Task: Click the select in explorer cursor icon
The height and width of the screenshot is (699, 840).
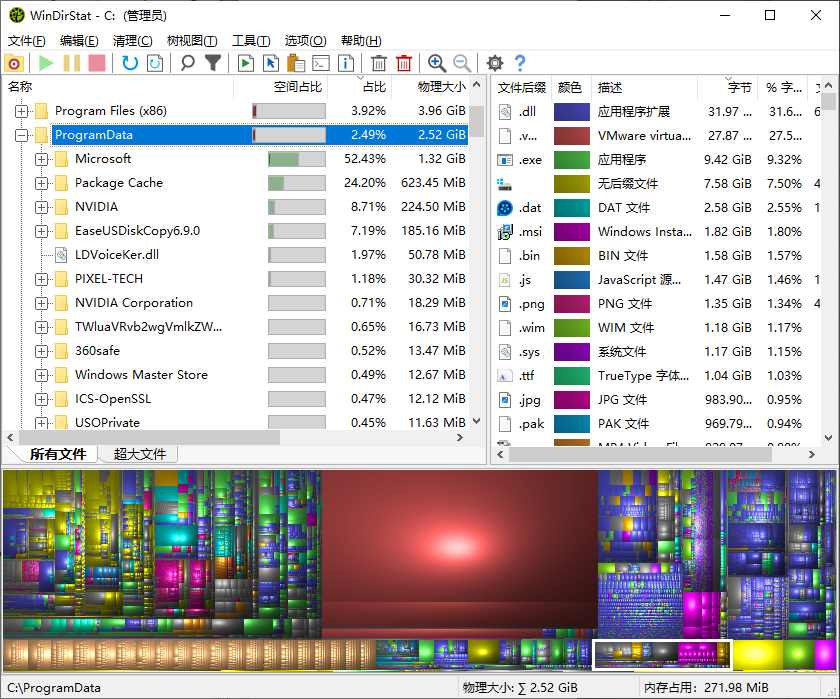Action: click(271, 63)
